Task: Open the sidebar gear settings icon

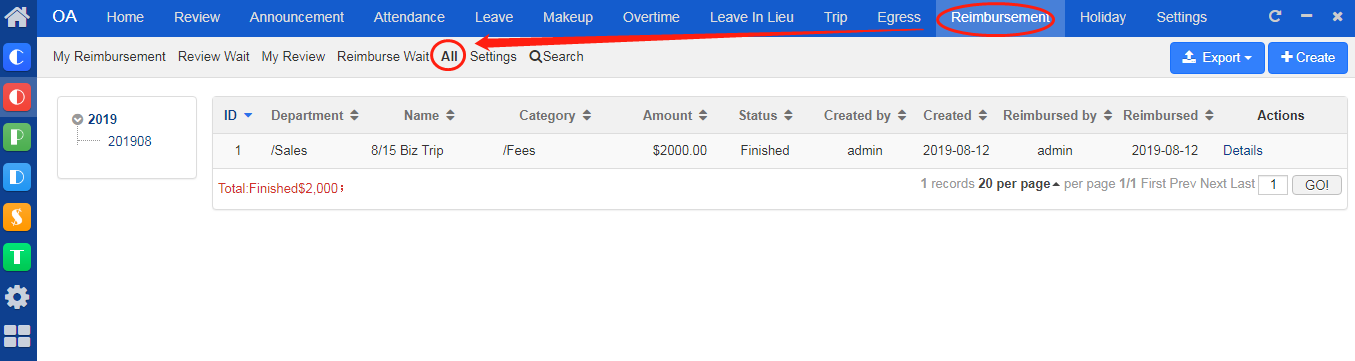Action: tap(18, 297)
